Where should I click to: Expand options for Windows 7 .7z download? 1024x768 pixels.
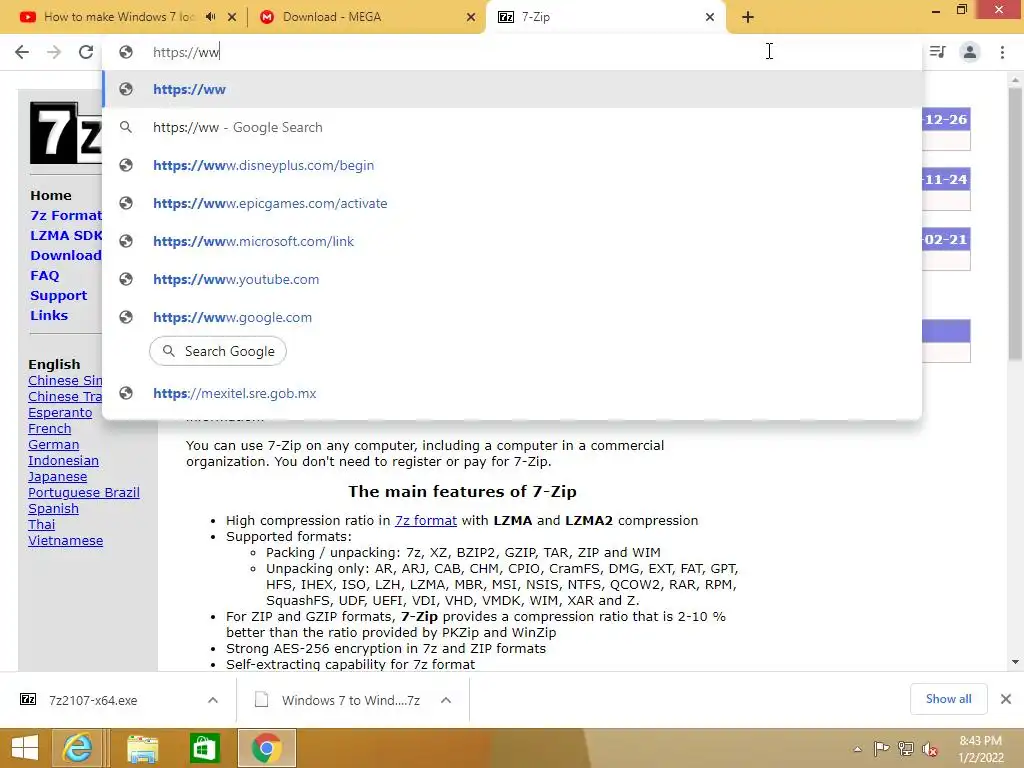(446, 700)
